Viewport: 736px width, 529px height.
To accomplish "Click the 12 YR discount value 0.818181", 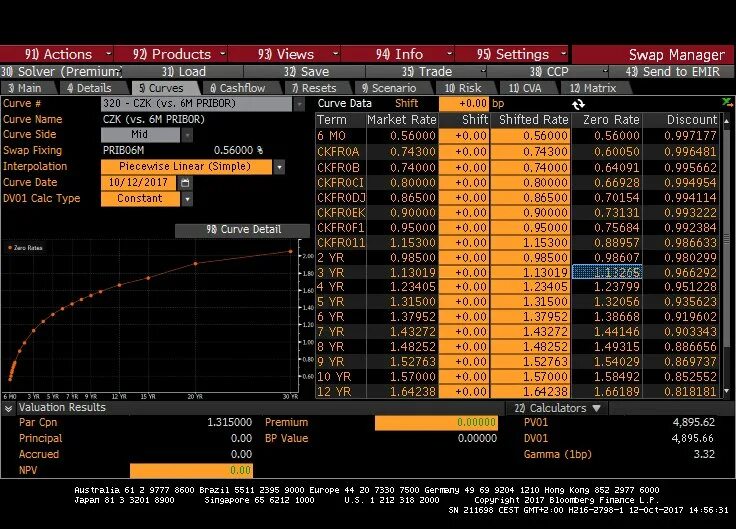I will 690,392.
